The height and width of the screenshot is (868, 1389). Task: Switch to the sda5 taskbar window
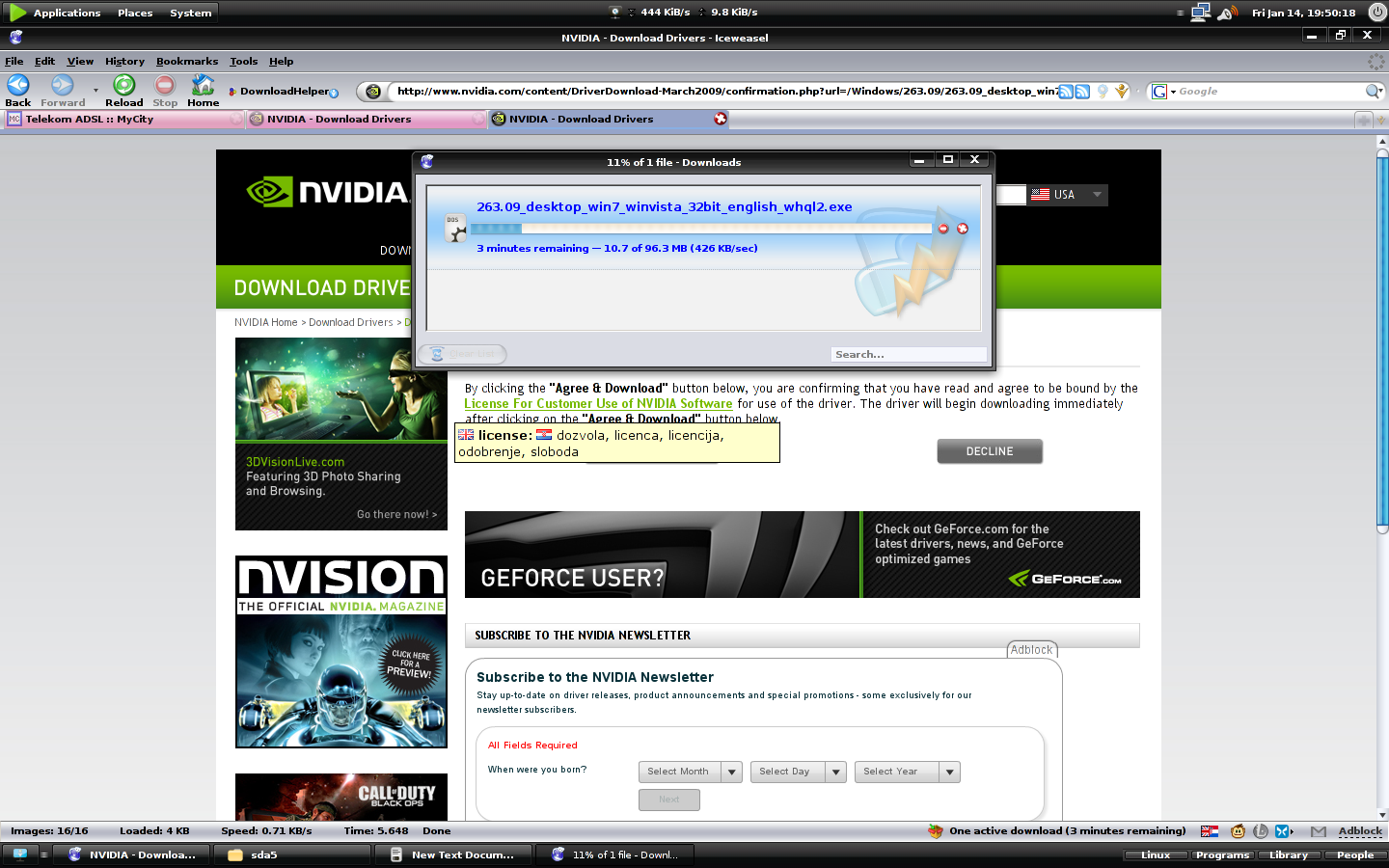(x=291, y=854)
